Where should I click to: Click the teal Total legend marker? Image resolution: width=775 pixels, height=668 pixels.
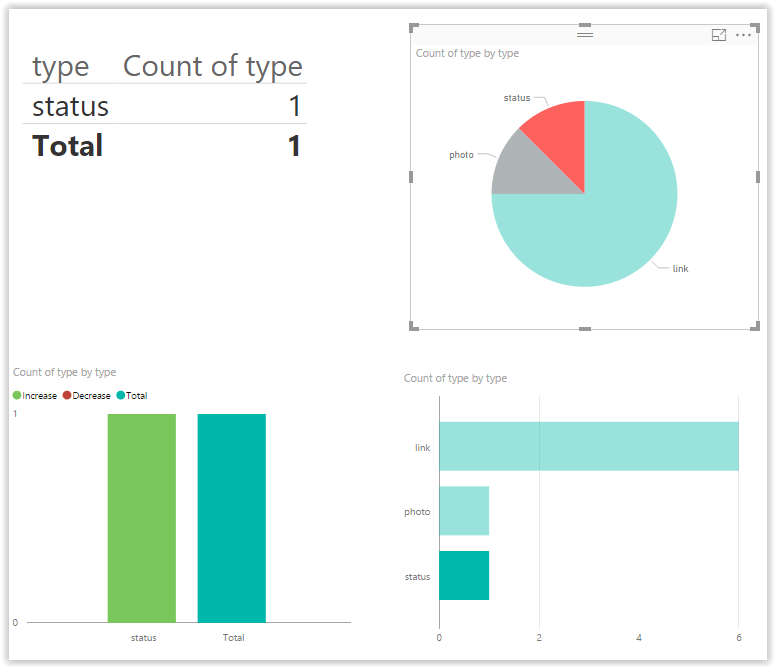121,396
